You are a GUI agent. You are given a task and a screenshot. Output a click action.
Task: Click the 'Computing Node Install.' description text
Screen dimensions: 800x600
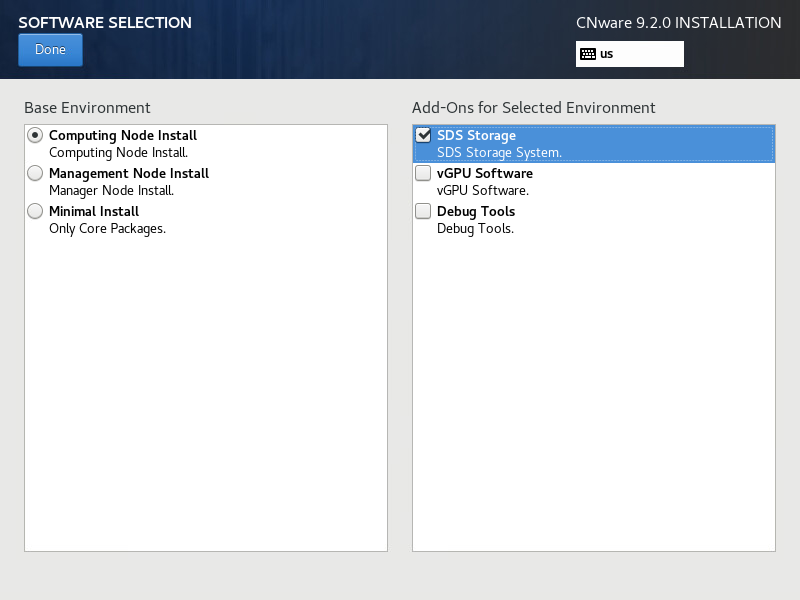tap(118, 153)
